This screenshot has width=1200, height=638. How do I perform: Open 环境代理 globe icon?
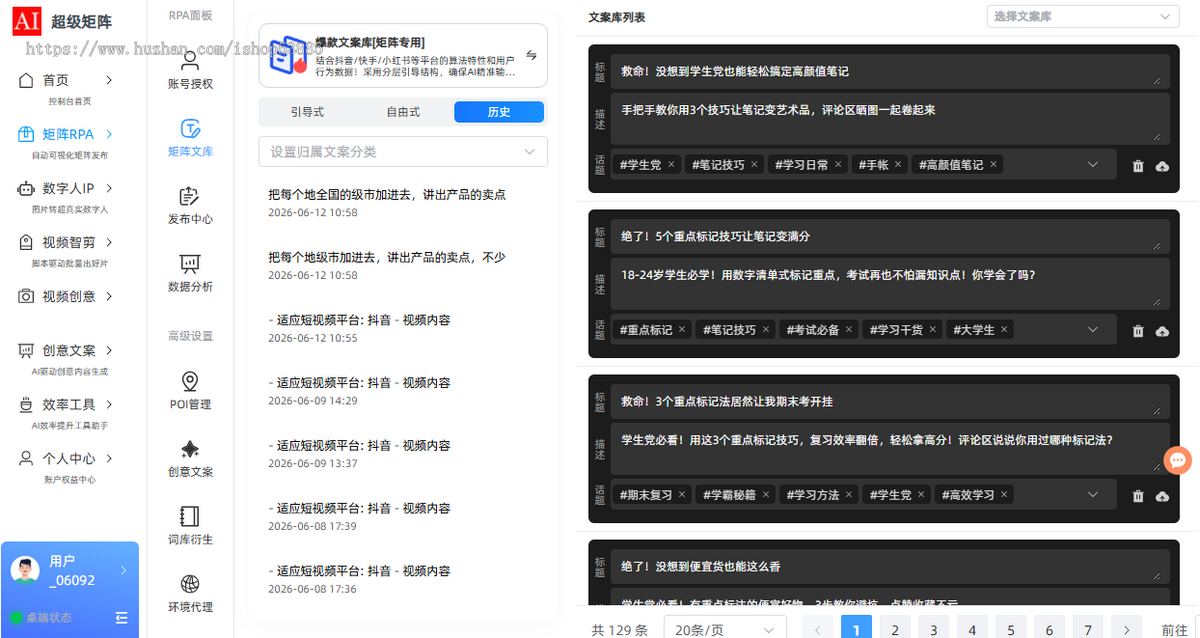(190, 593)
